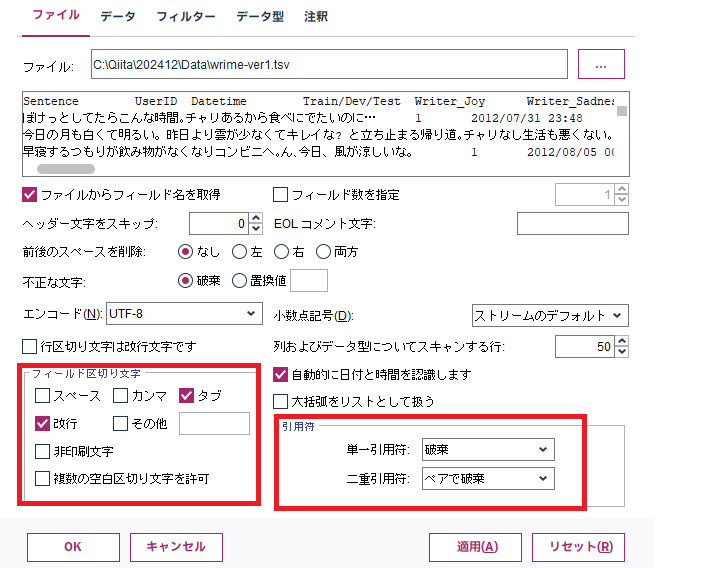Image resolution: width=701 pixels, height=568 pixels.
Task: Increase スキャンする行 value
Action: point(621,341)
